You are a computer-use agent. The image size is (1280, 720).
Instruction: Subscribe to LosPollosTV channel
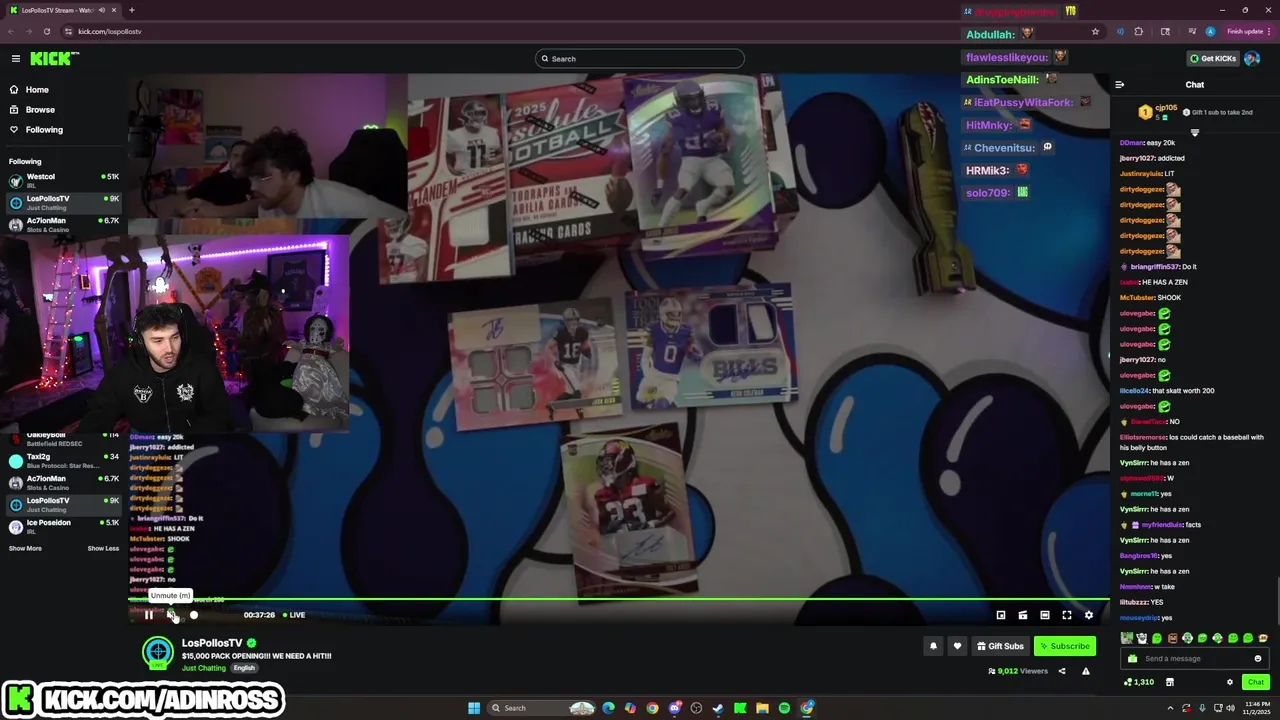click(x=1064, y=646)
